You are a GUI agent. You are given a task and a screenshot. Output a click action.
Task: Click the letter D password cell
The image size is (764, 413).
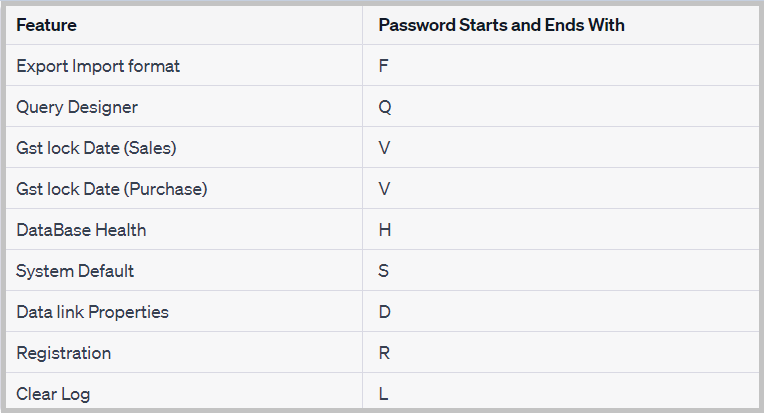click(x=384, y=312)
